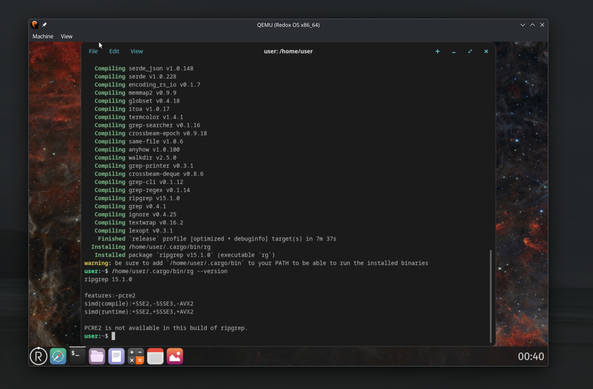The height and width of the screenshot is (389, 593).
Task: Open the terminal icon in the taskbar
Action: [77, 356]
